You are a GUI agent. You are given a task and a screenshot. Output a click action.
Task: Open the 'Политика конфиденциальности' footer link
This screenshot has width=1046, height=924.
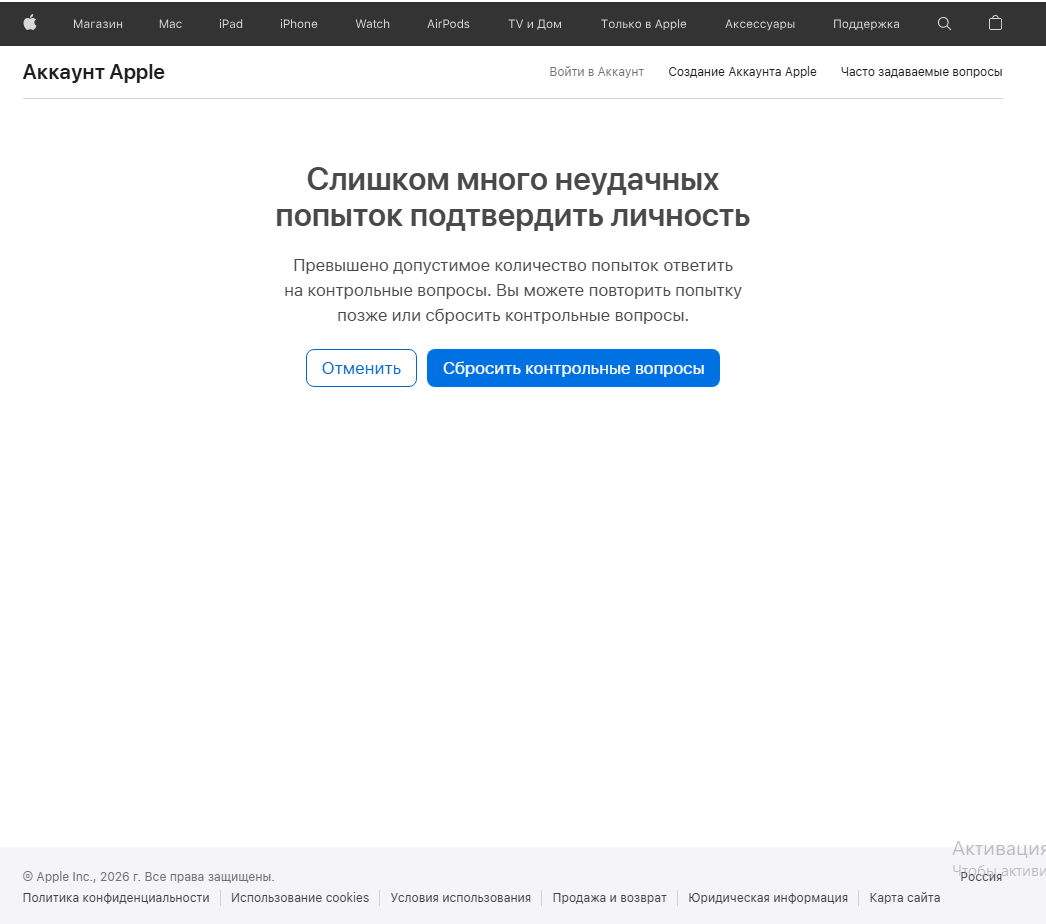116,897
